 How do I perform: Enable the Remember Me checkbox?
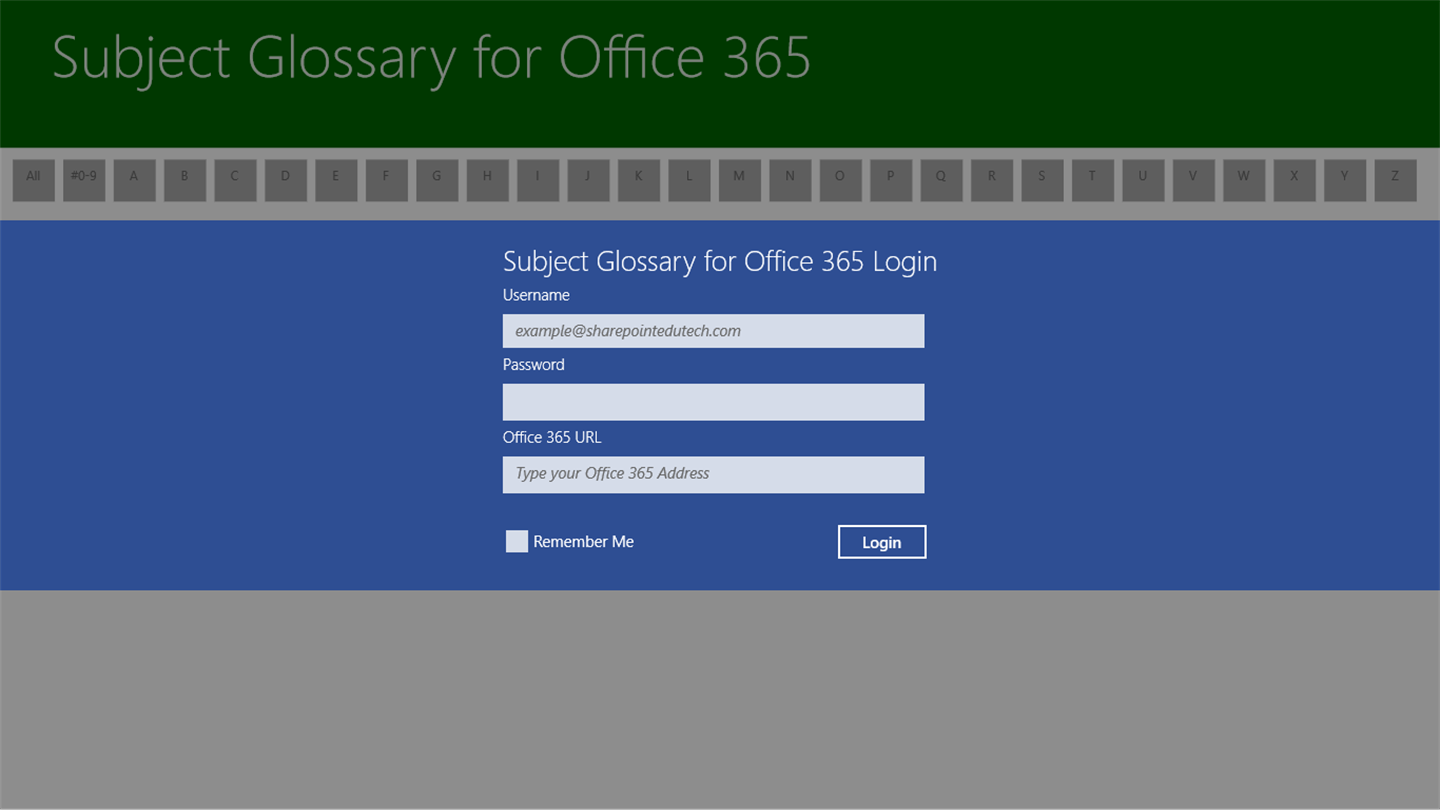pos(517,541)
